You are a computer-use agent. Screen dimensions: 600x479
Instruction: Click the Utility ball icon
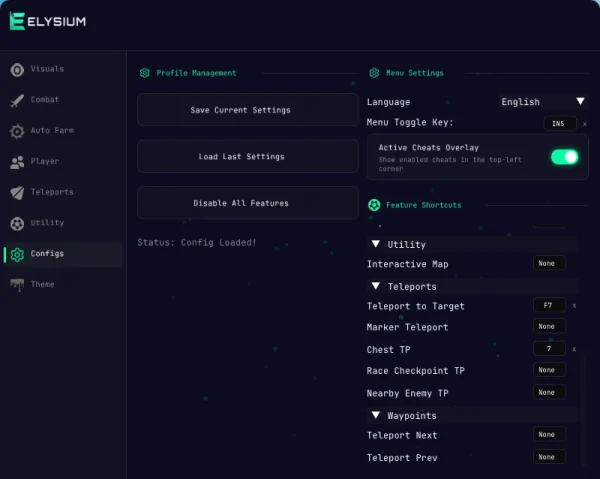[x=17, y=223]
